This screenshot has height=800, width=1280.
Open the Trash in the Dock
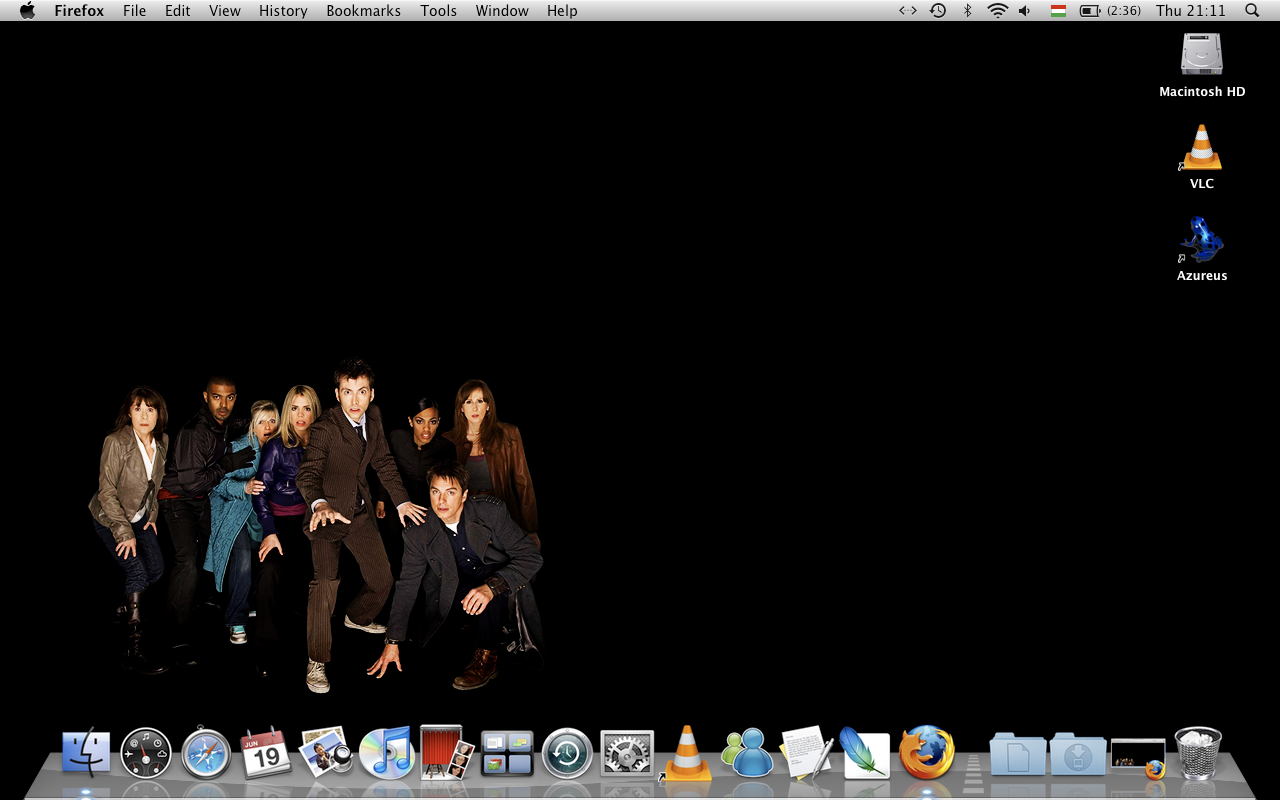click(1197, 753)
